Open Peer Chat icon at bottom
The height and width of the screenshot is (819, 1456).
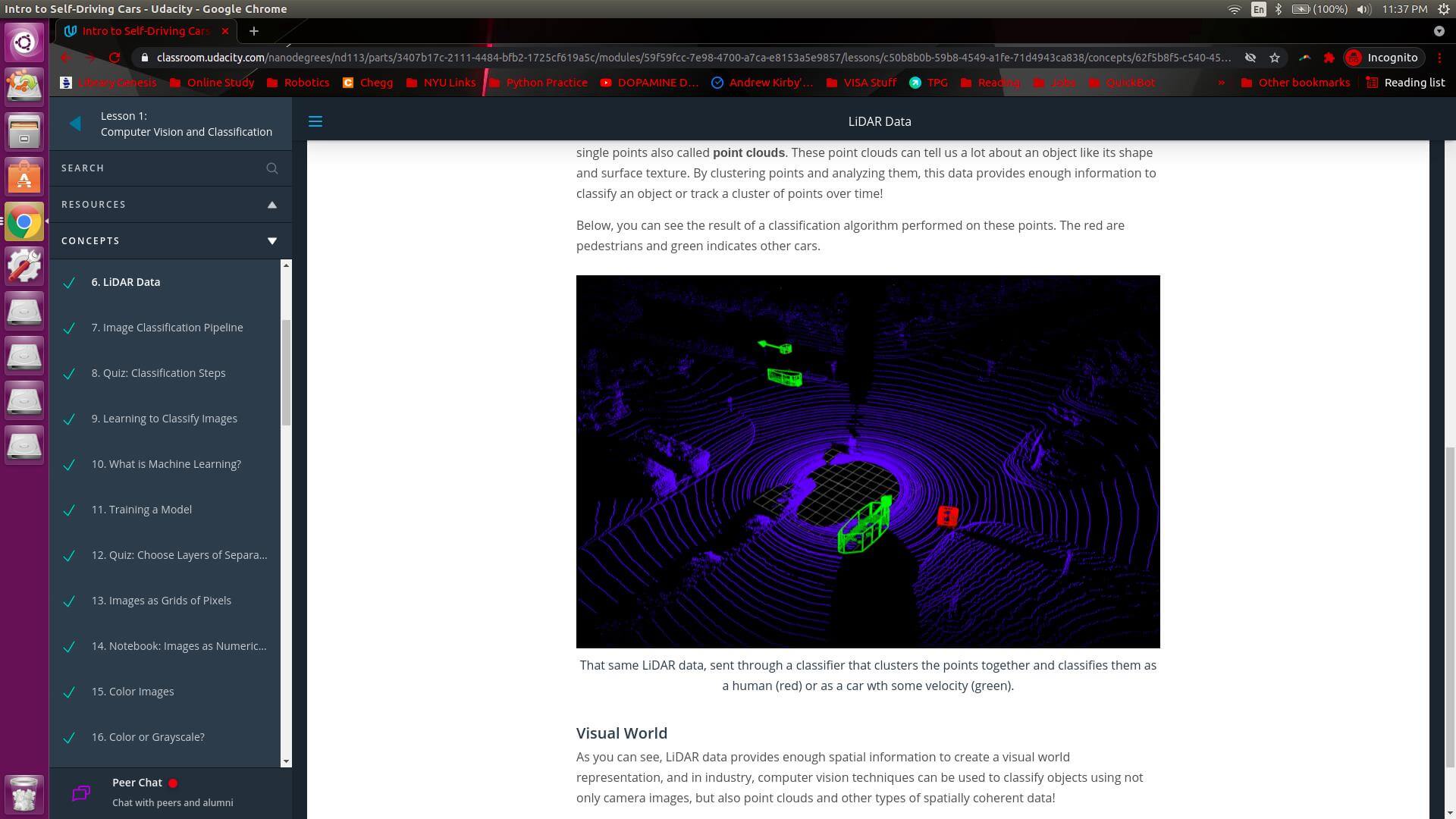[81, 792]
